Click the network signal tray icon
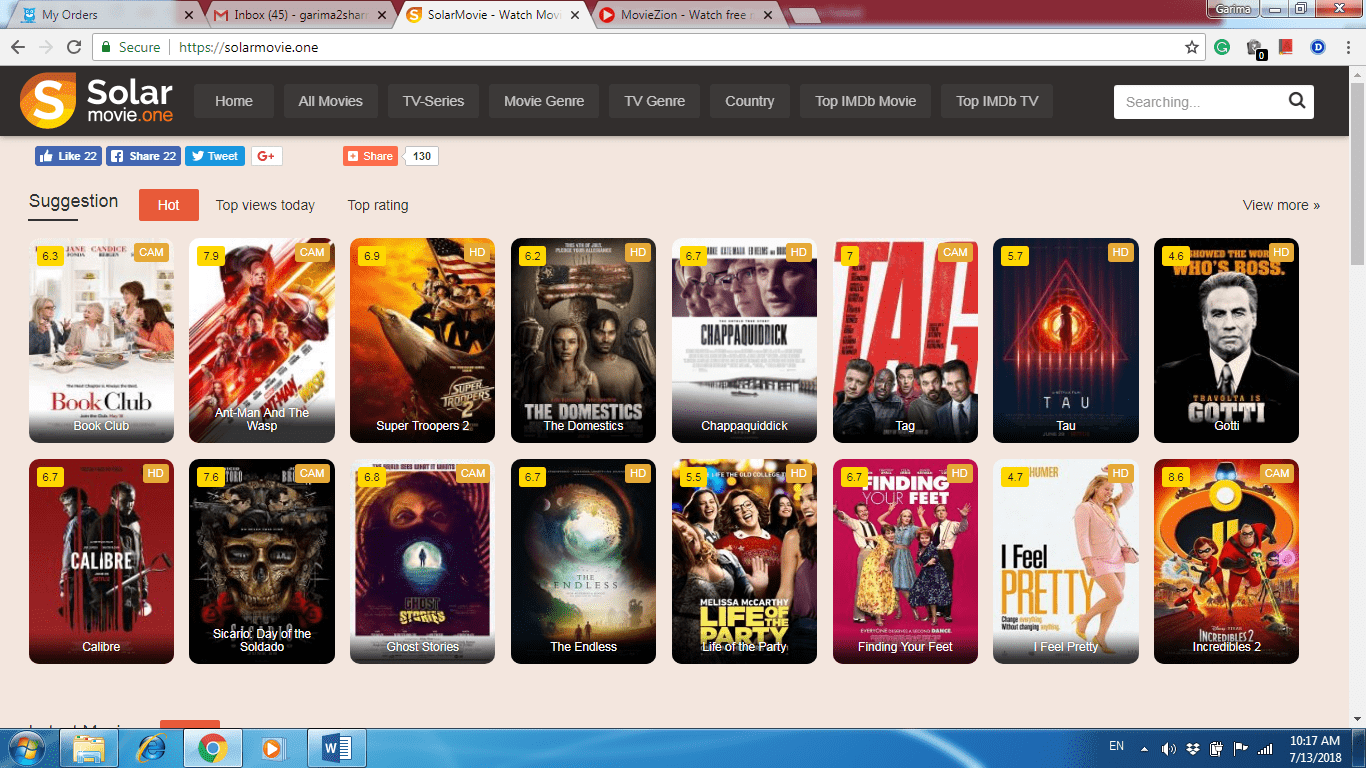The height and width of the screenshot is (768, 1366). (x=1265, y=748)
